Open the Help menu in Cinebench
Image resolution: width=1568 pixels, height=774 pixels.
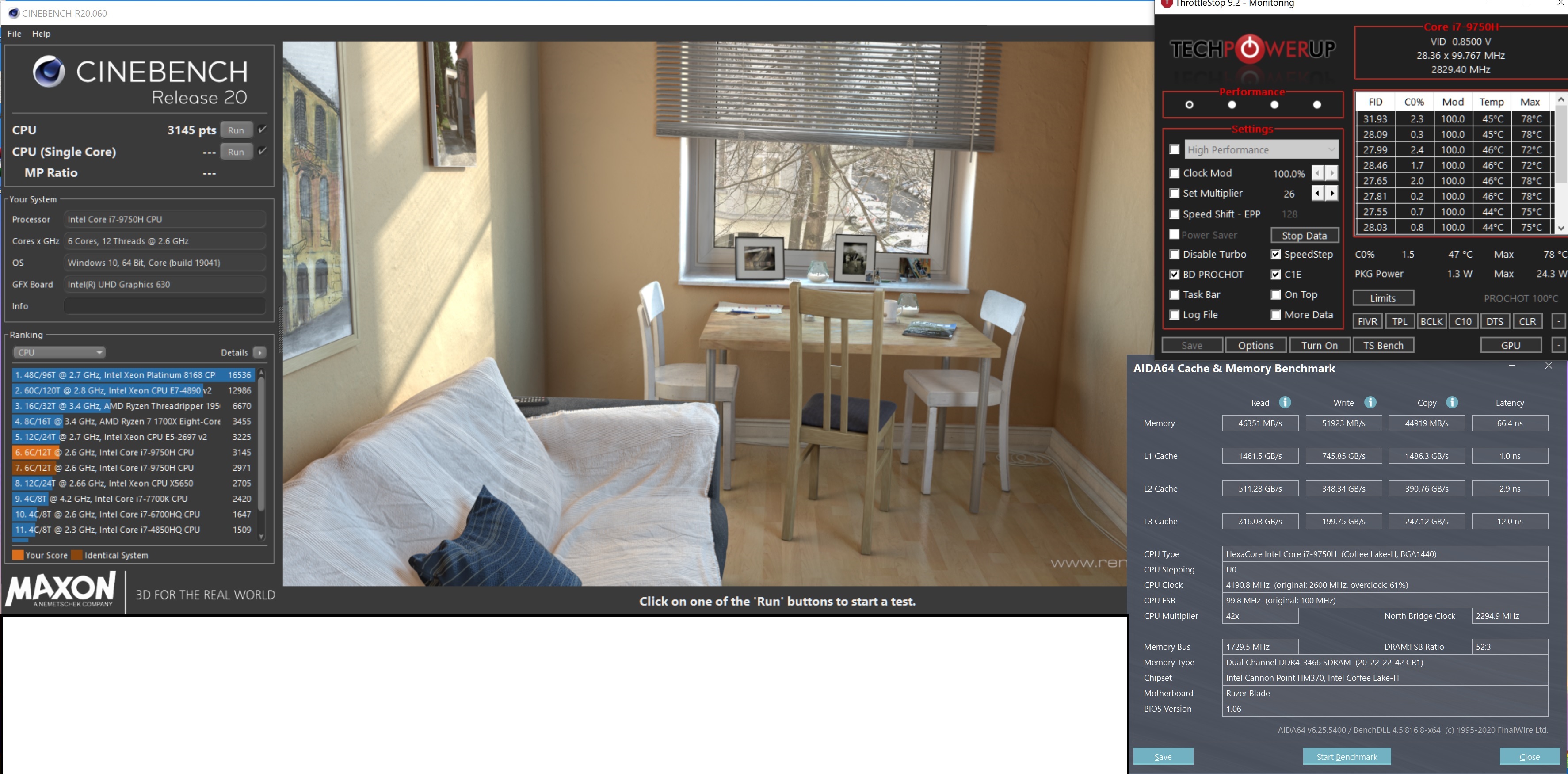[42, 34]
